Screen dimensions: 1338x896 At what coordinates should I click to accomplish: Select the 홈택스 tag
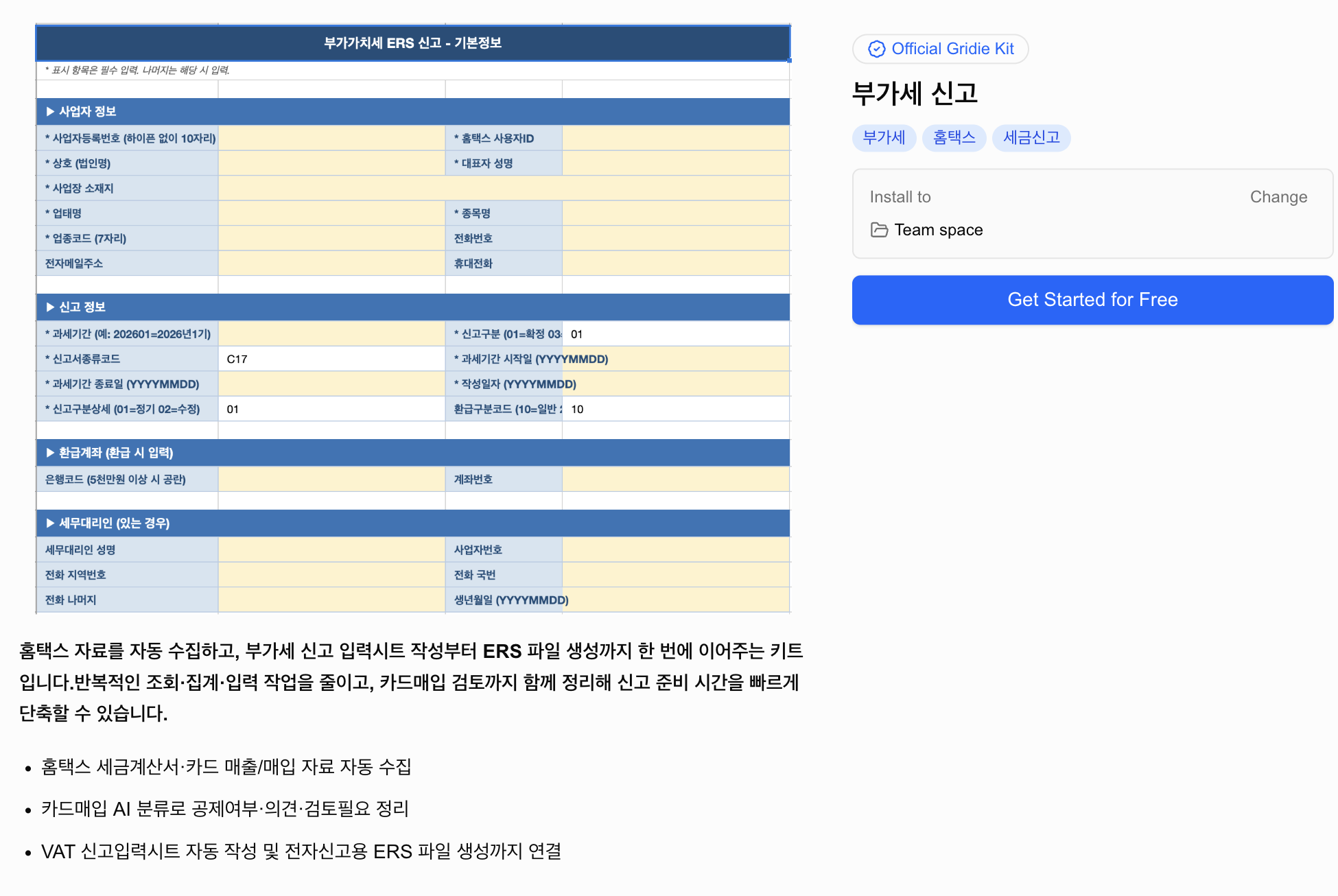coord(954,137)
